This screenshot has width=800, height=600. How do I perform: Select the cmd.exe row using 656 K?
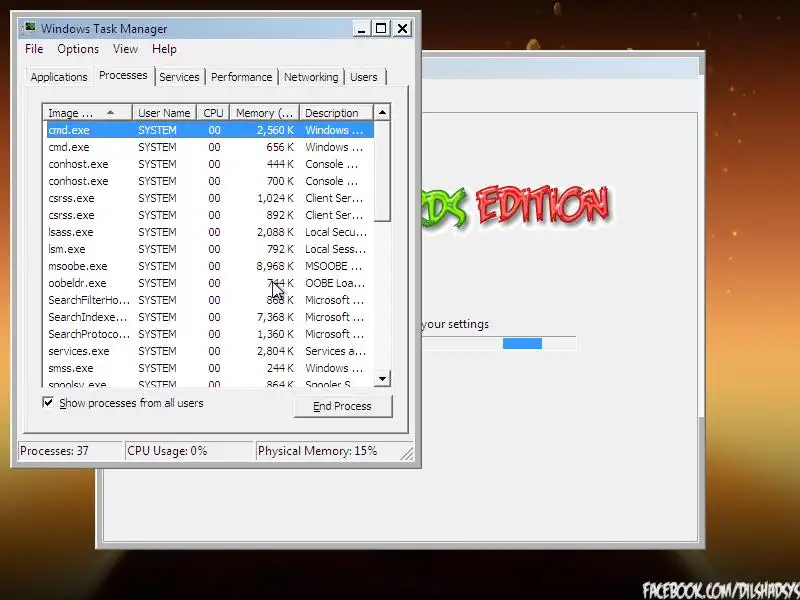coord(210,147)
